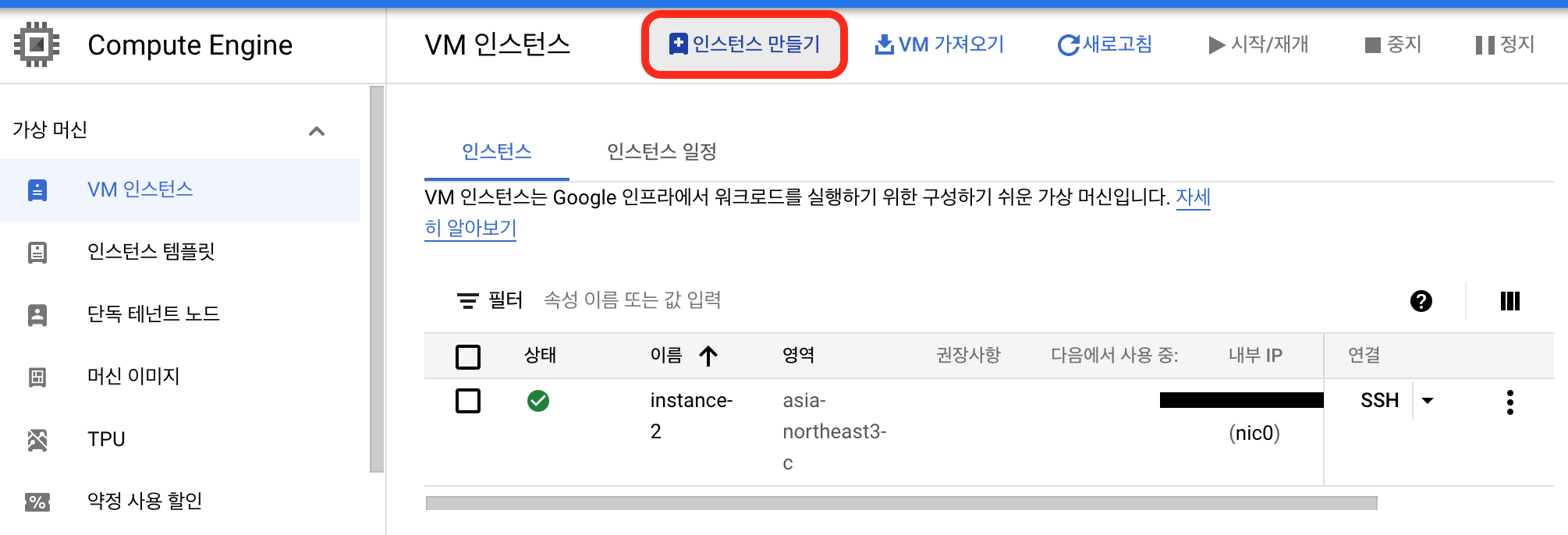Collapse the 가상 머신 sidebar section
Screen dimensions: 1568x535
click(x=317, y=130)
